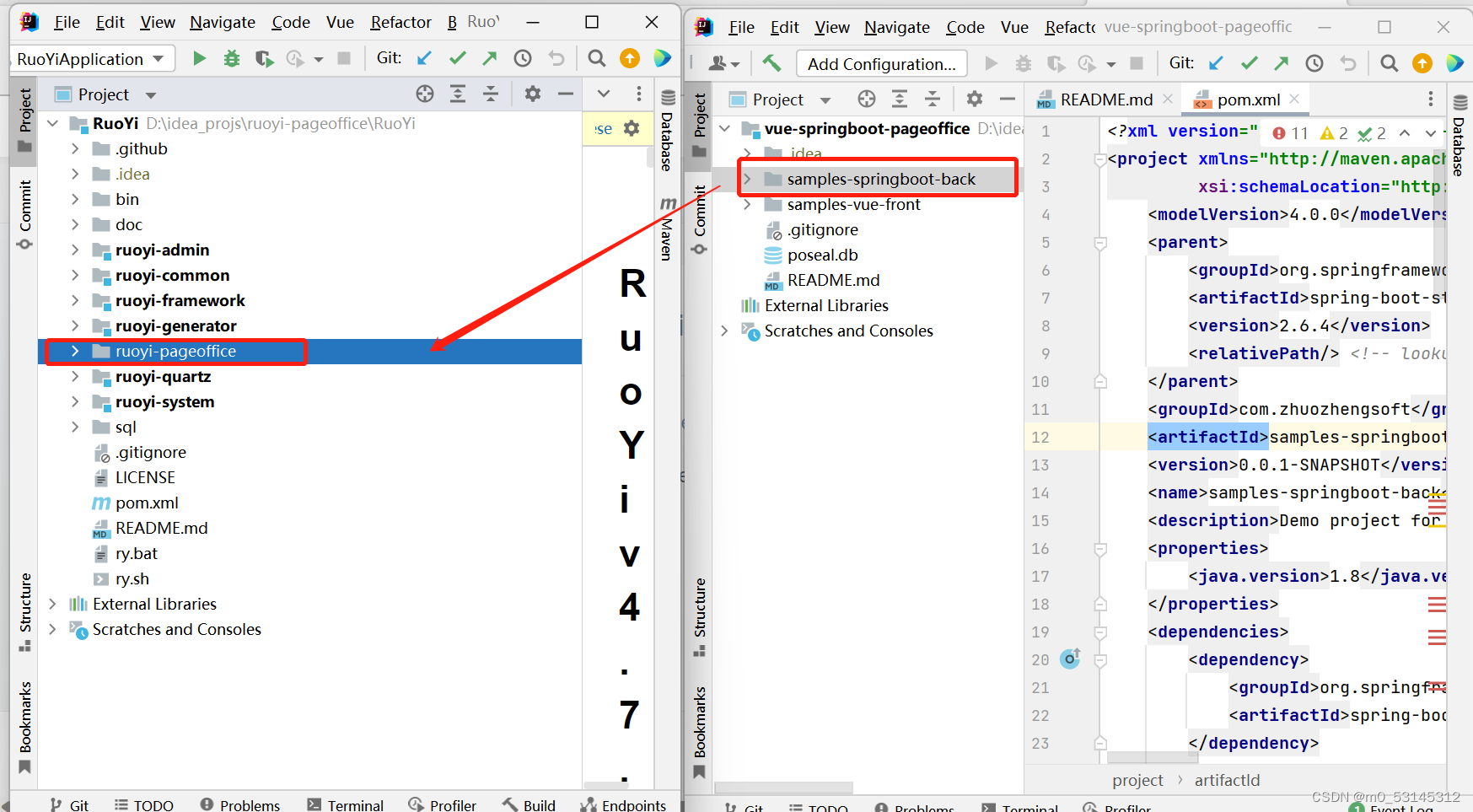Collapse the vue-springboot-pageoffice project root
This screenshot has height=812, width=1473.
coord(725,128)
